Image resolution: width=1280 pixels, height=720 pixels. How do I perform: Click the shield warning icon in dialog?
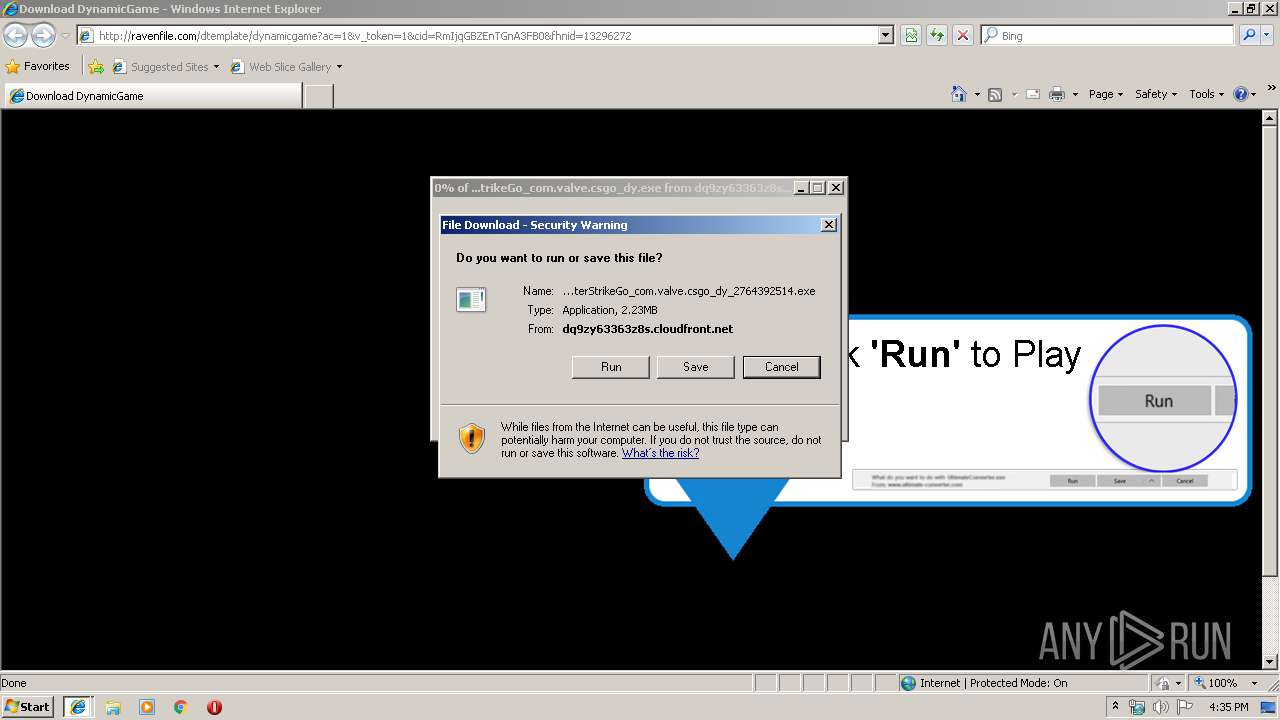click(x=472, y=438)
